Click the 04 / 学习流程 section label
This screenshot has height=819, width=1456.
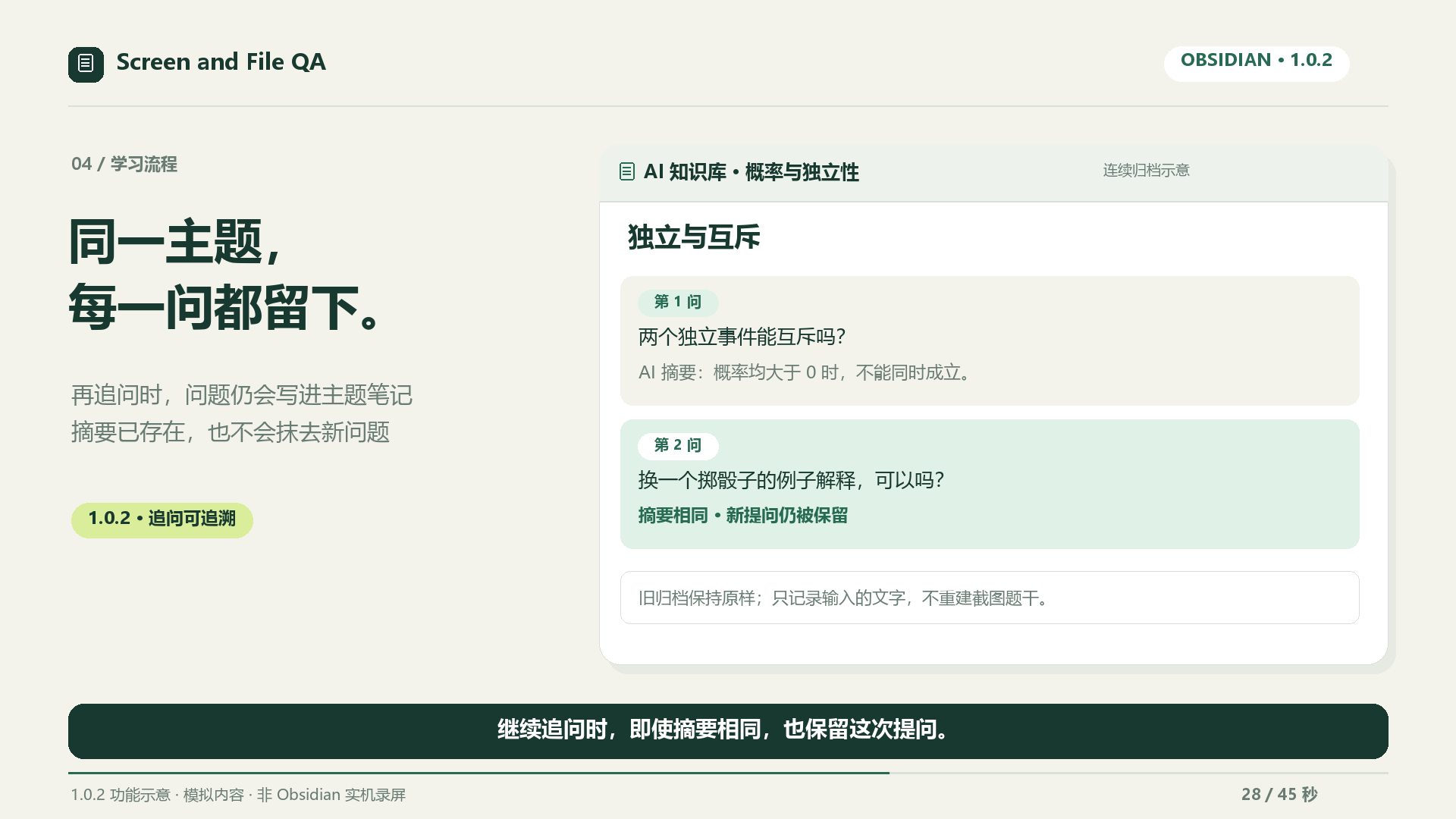point(124,165)
